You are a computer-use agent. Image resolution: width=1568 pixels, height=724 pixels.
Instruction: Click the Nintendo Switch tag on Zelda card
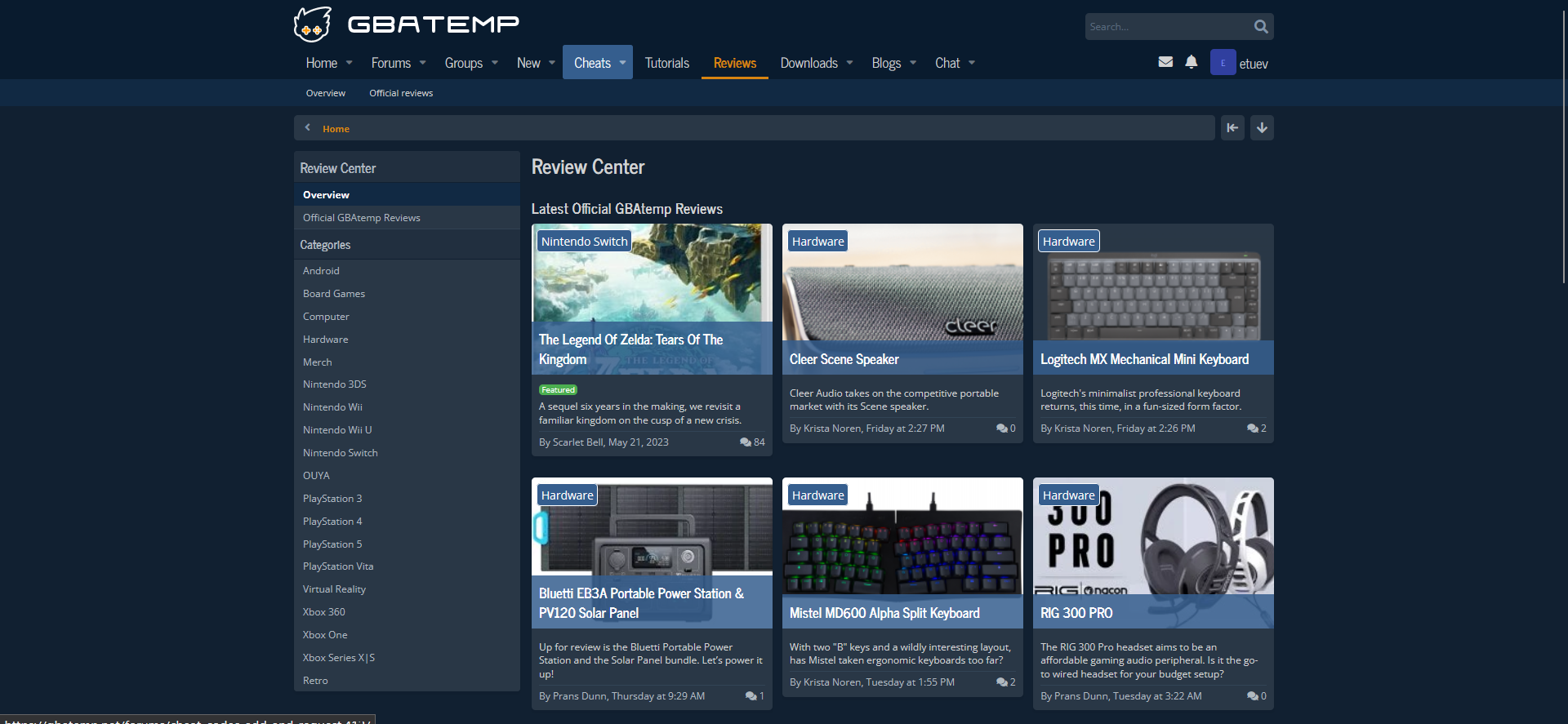[584, 242]
